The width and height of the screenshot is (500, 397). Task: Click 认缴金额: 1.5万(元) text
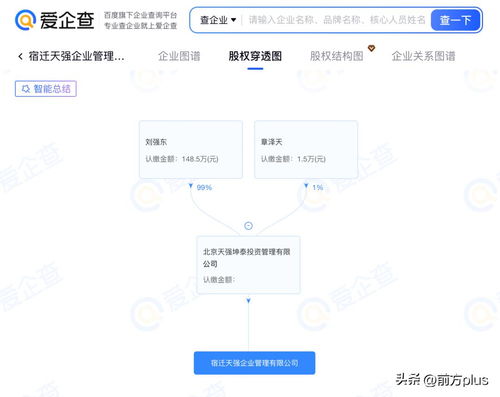click(293, 159)
